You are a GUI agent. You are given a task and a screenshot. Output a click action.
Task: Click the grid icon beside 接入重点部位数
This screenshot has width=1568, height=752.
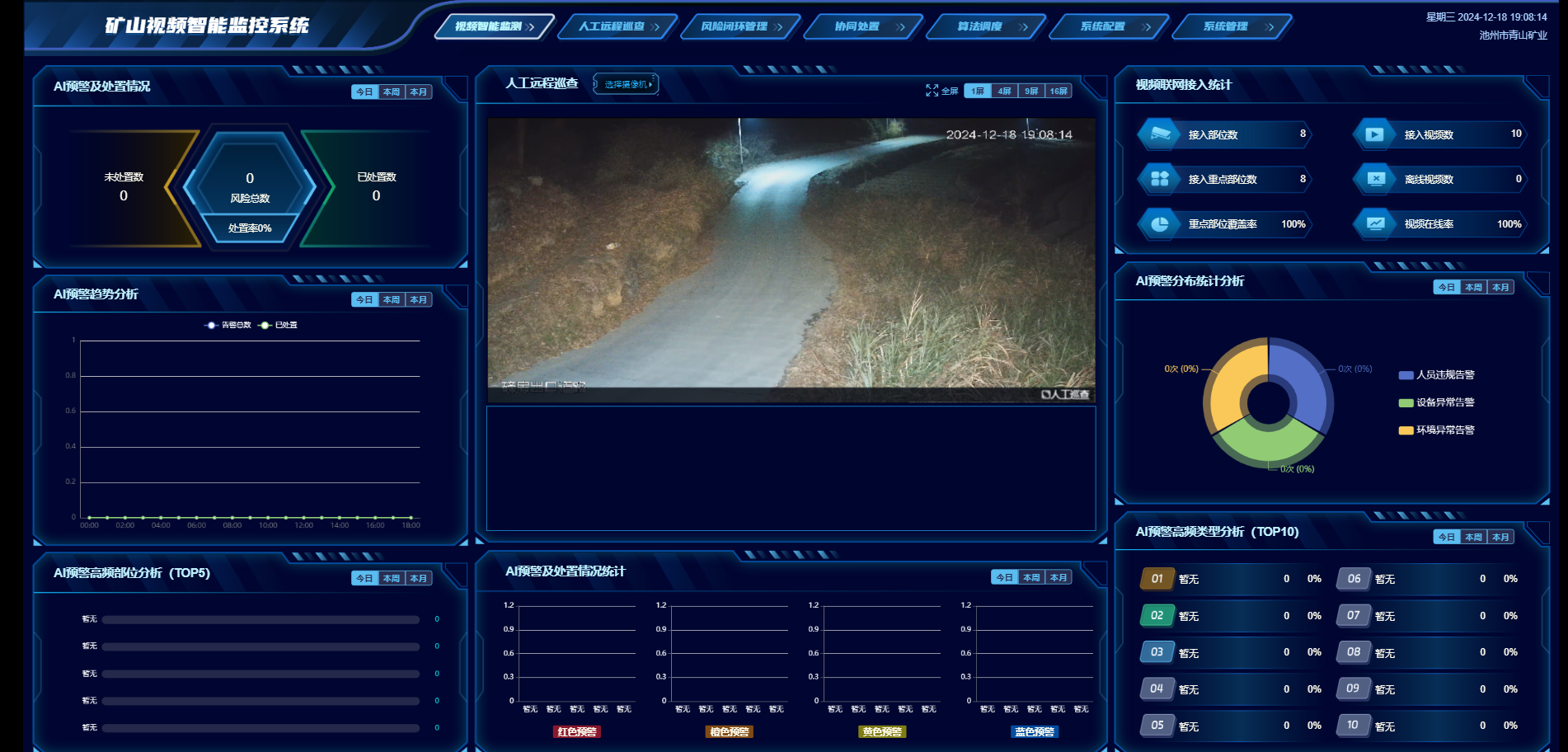coord(1160,179)
